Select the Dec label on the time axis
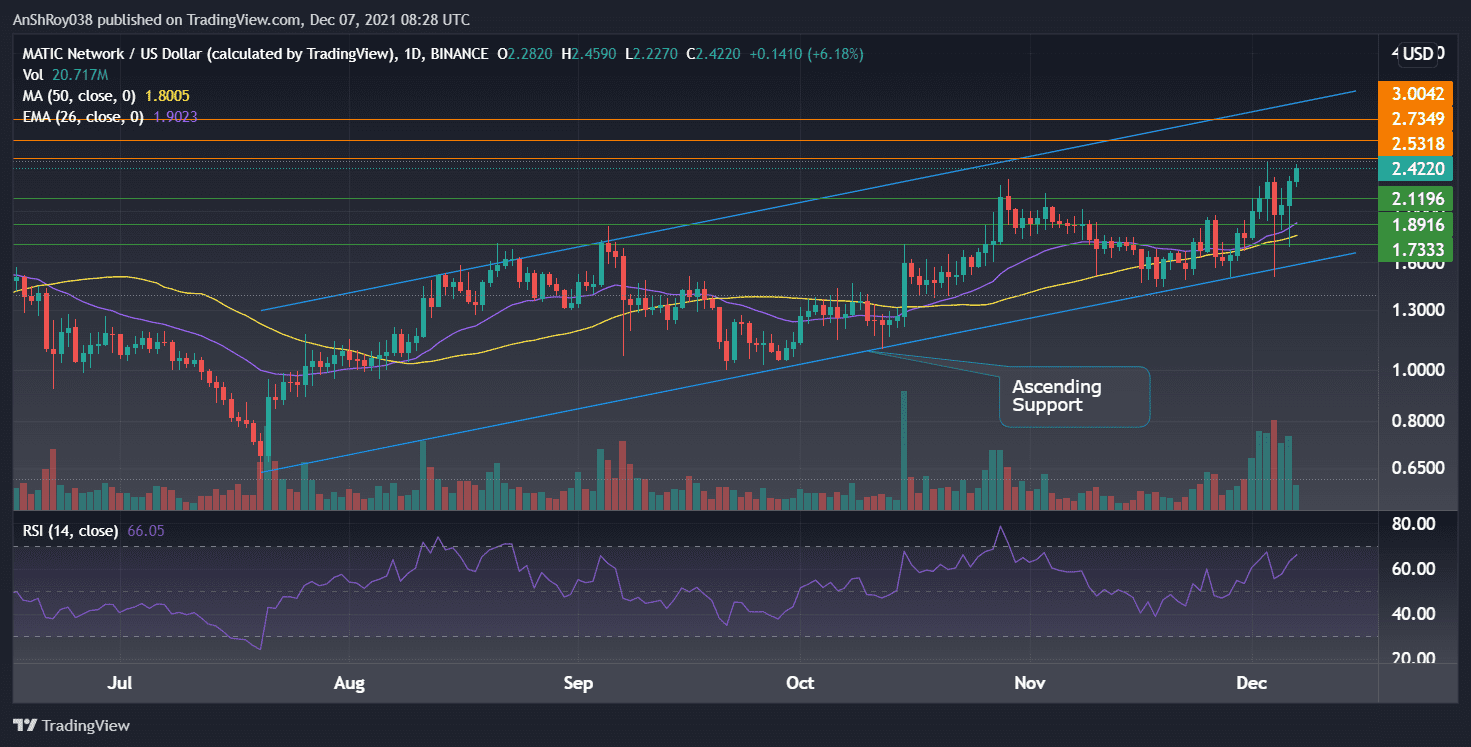This screenshot has width=1471, height=747. pos(1251,683)
